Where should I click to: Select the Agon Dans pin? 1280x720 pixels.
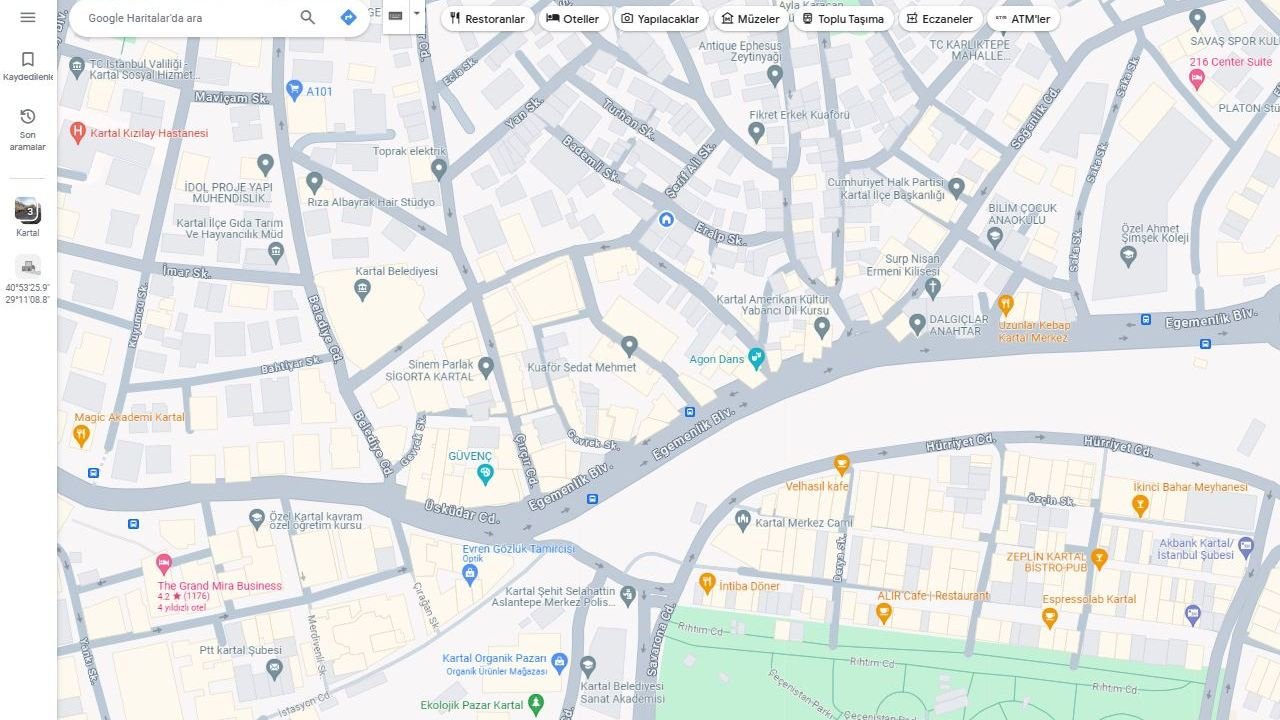coord(757,357)
